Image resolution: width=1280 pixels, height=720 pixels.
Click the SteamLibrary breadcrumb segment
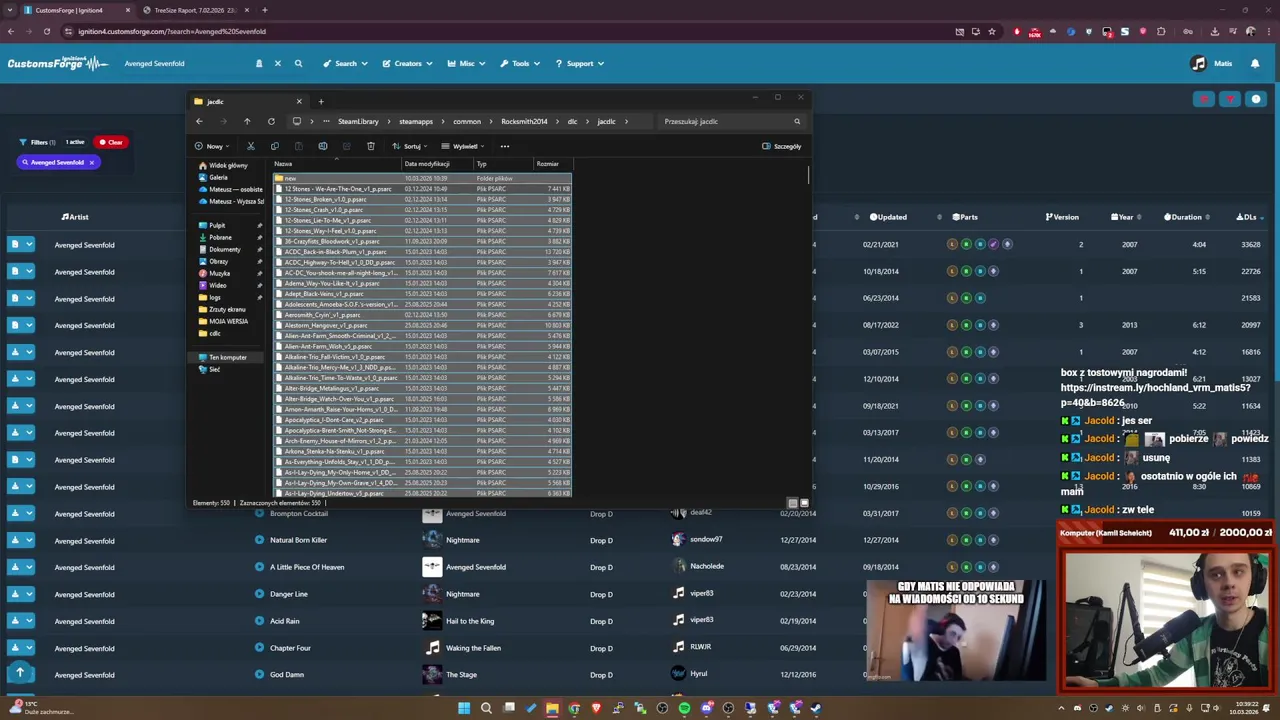tap(358, 121)
